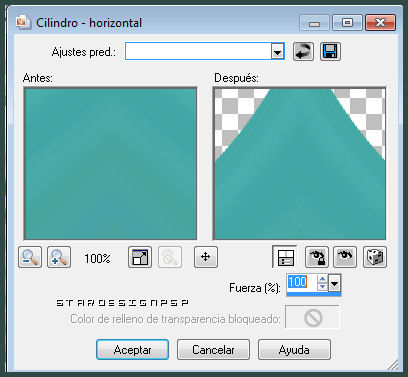Click the Cancelar button
The width and height of the screenshot is (408, 377).
(213, 350)
